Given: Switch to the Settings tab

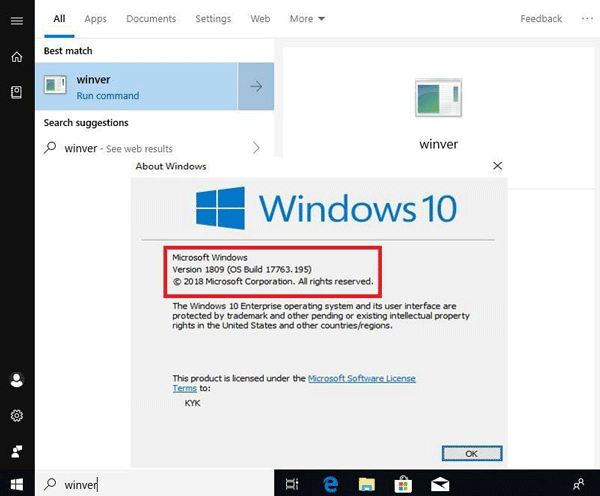Looking at the screenshot, I should 213,19.
